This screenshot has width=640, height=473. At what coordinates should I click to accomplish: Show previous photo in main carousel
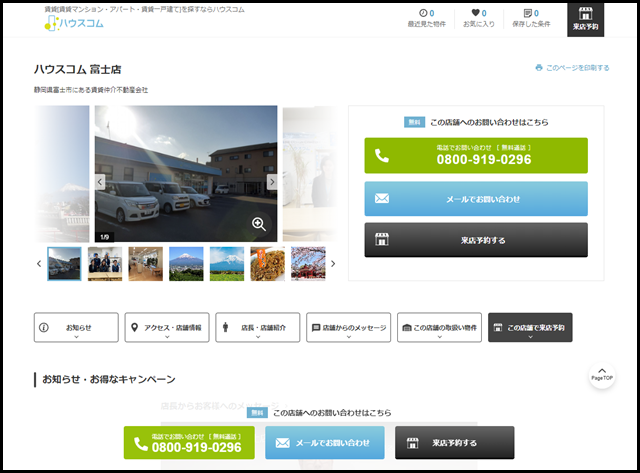click(x=100, y=182)
